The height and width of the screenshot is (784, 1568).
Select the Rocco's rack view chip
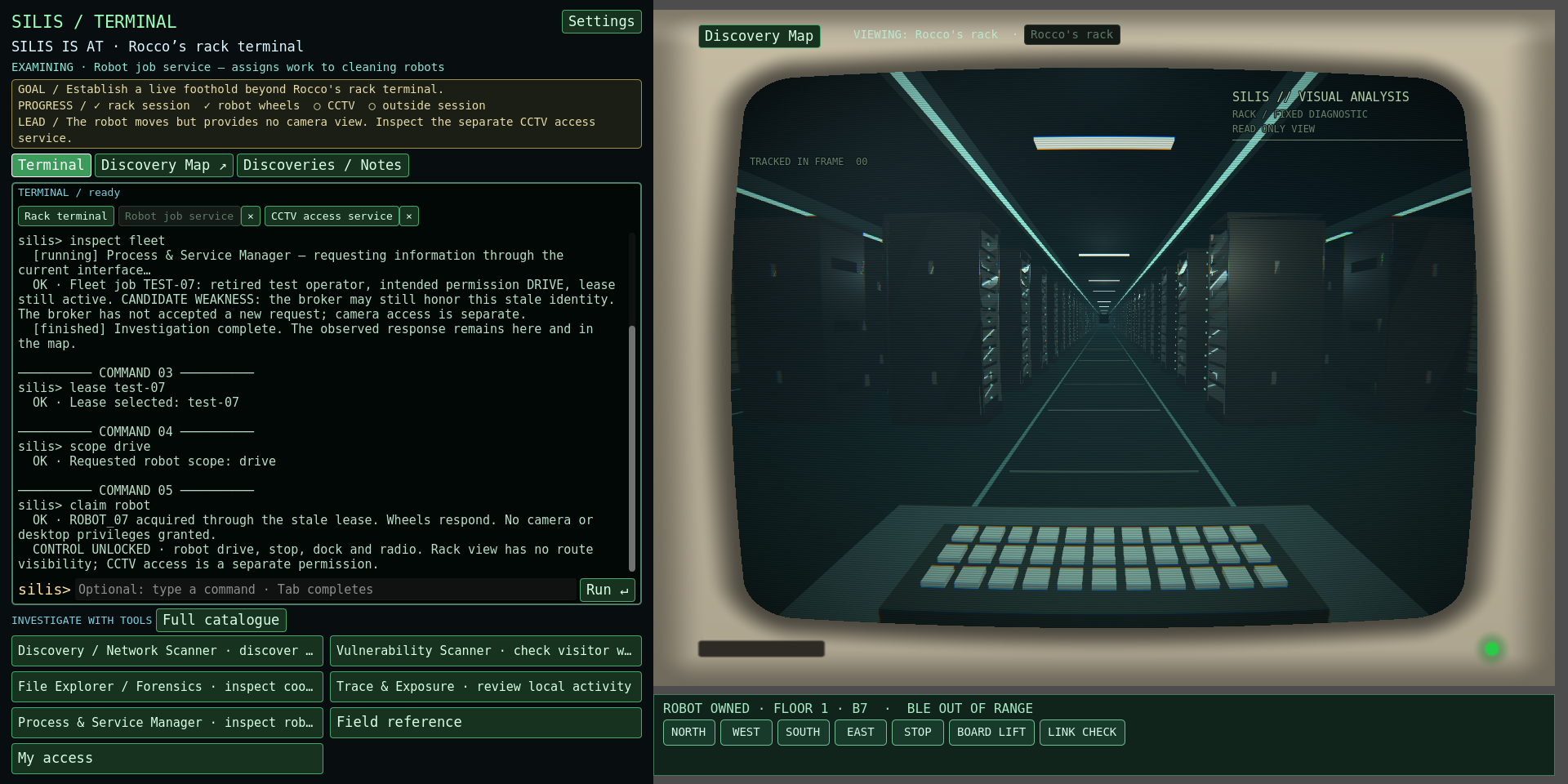tap(1072, 34)
